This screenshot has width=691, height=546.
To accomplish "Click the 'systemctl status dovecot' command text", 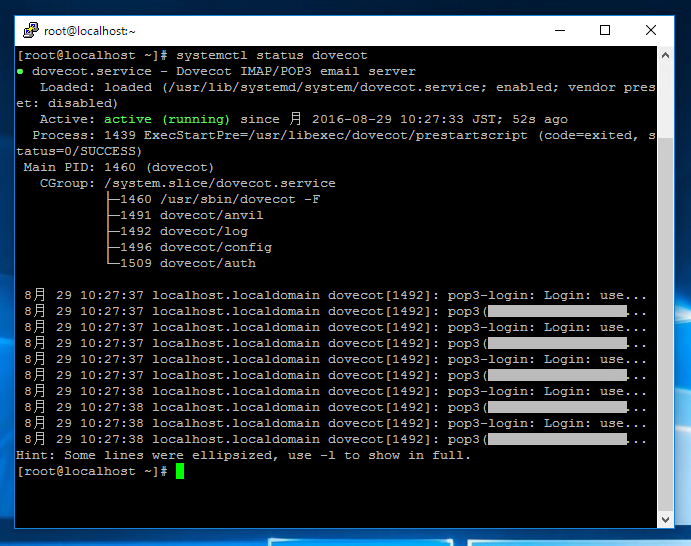I will click(x=272, y=56).
